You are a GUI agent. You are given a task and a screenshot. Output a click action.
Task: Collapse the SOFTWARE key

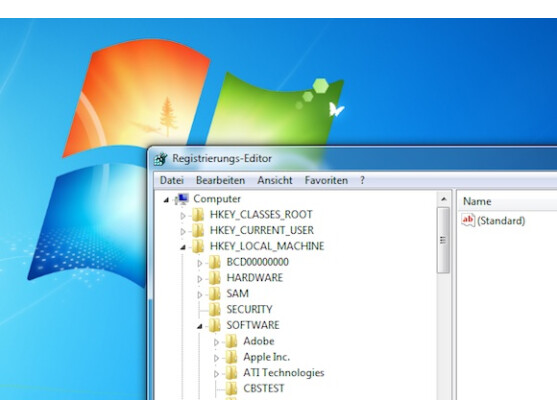click(199, 326)
